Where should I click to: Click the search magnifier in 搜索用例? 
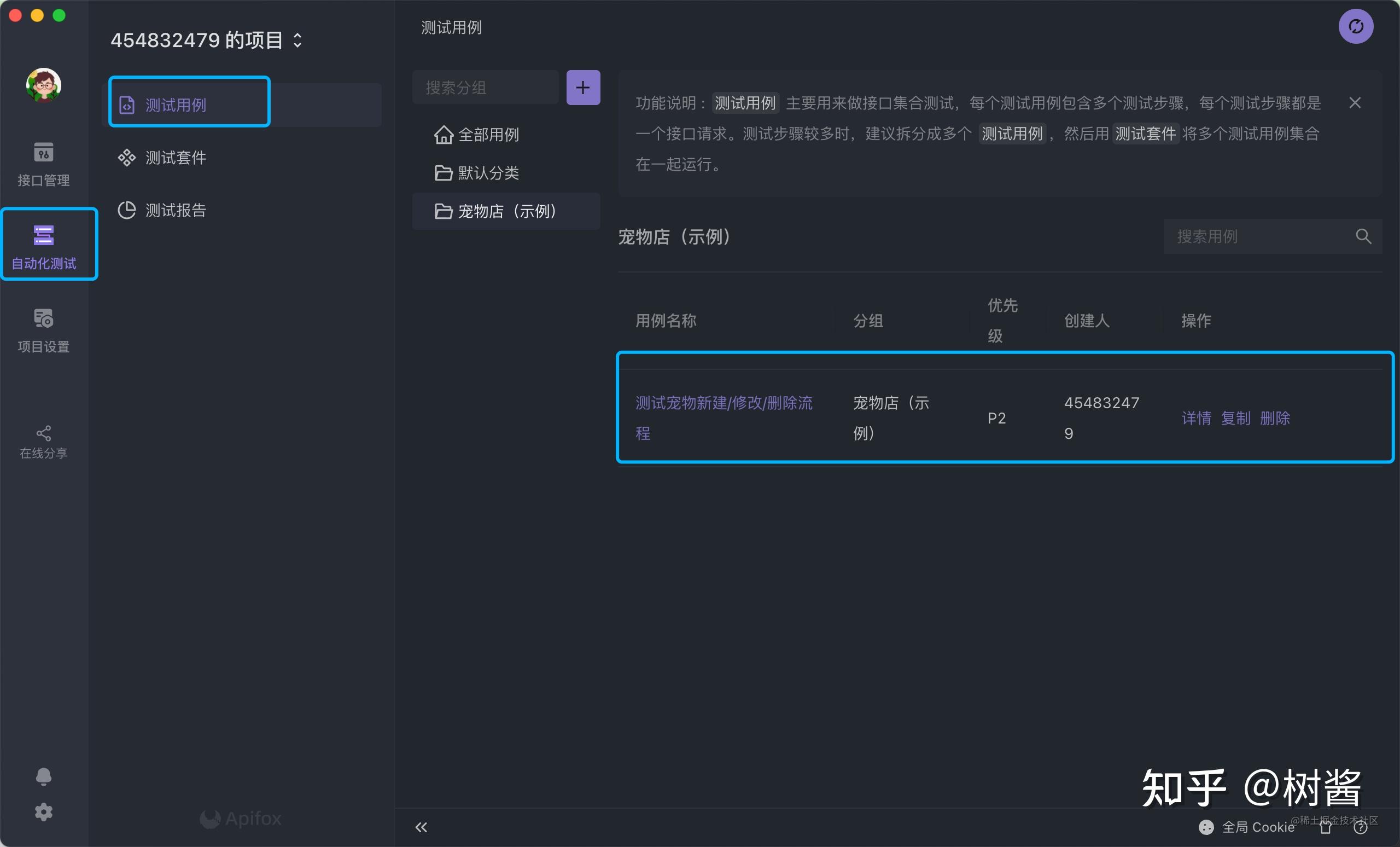point(1363,236)
